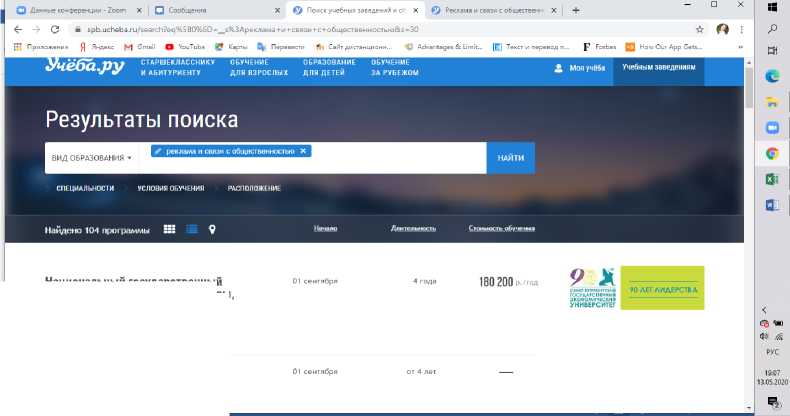Remove the реклама и связи search tag
The height and width of the screenshot is (416, 790).
[x=303, y=151]
